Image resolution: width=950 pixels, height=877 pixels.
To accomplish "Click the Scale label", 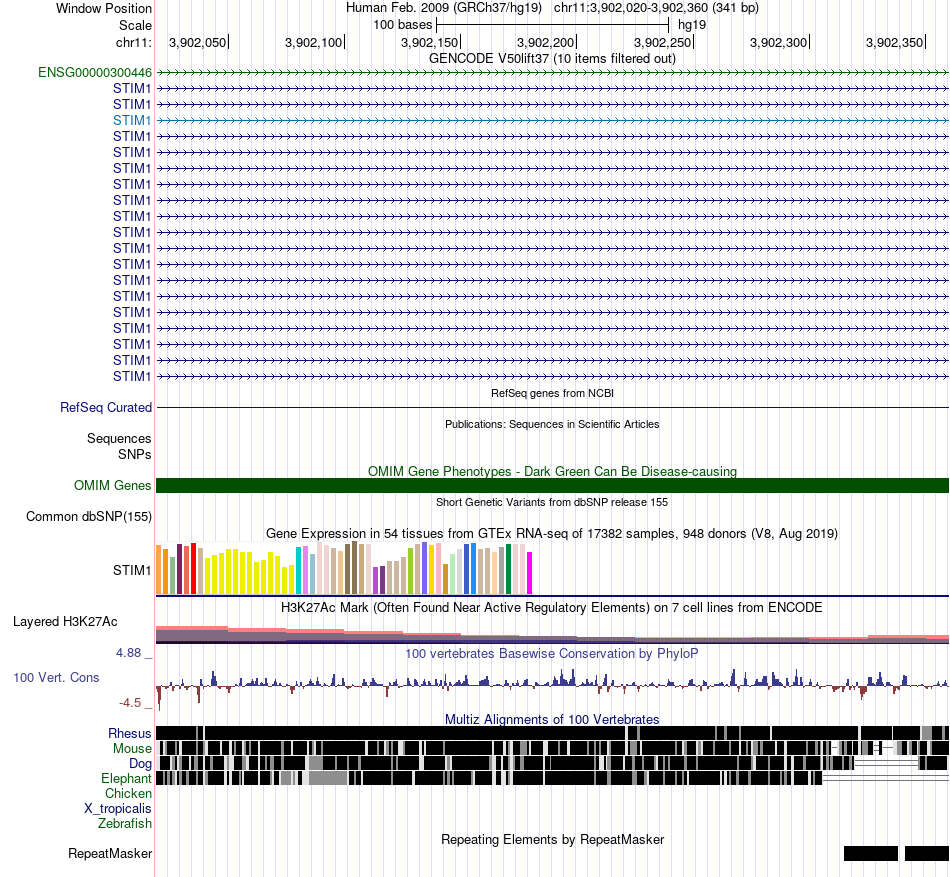I will tap(135, 25).
